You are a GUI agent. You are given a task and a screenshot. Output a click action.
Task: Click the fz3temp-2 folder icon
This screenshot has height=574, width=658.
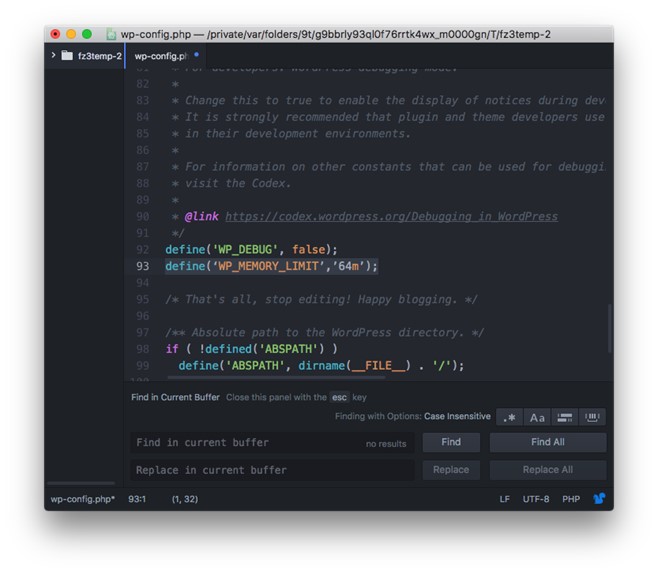pos(67,56)
